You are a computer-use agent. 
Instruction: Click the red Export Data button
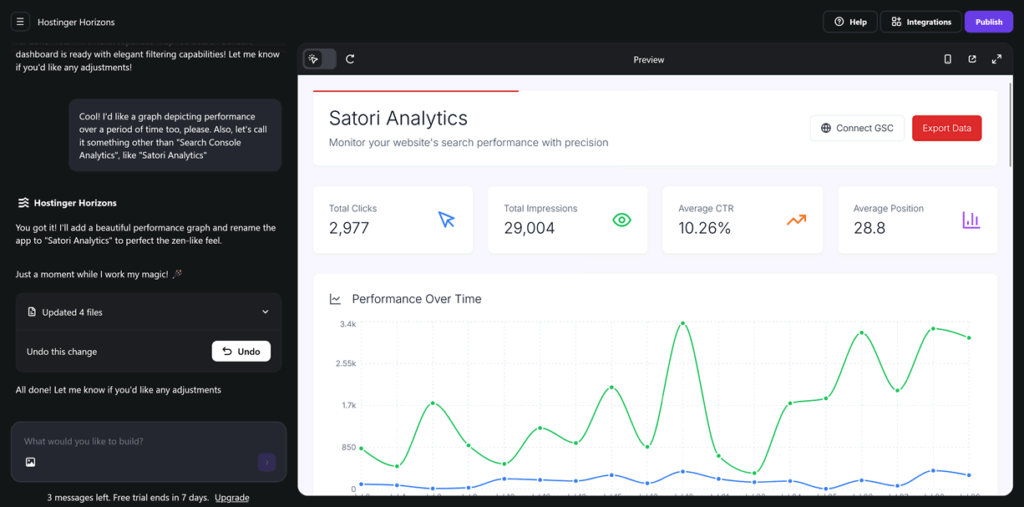click(946, 128)
